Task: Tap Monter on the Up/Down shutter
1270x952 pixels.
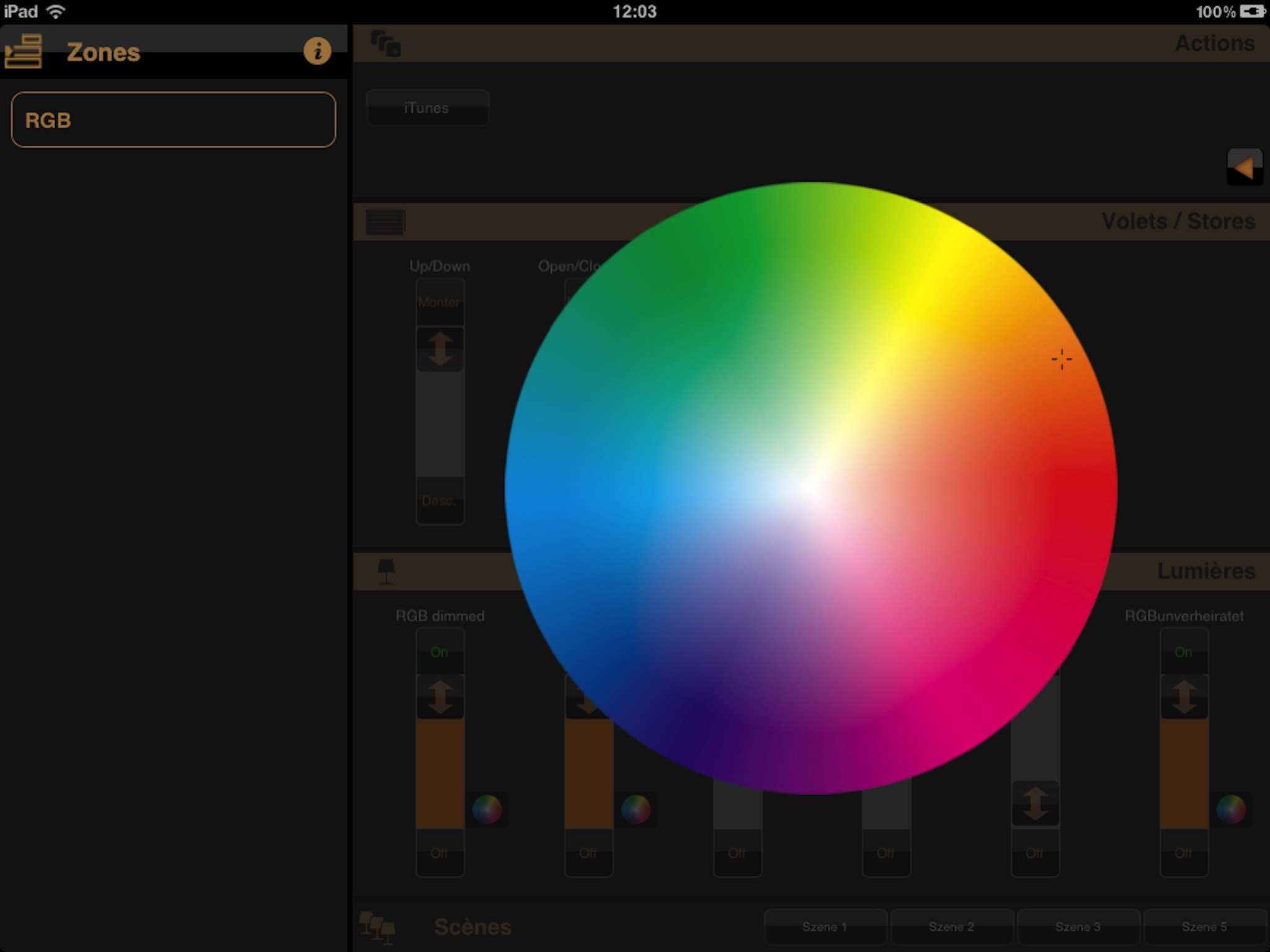Action: [x=440, y=302]
